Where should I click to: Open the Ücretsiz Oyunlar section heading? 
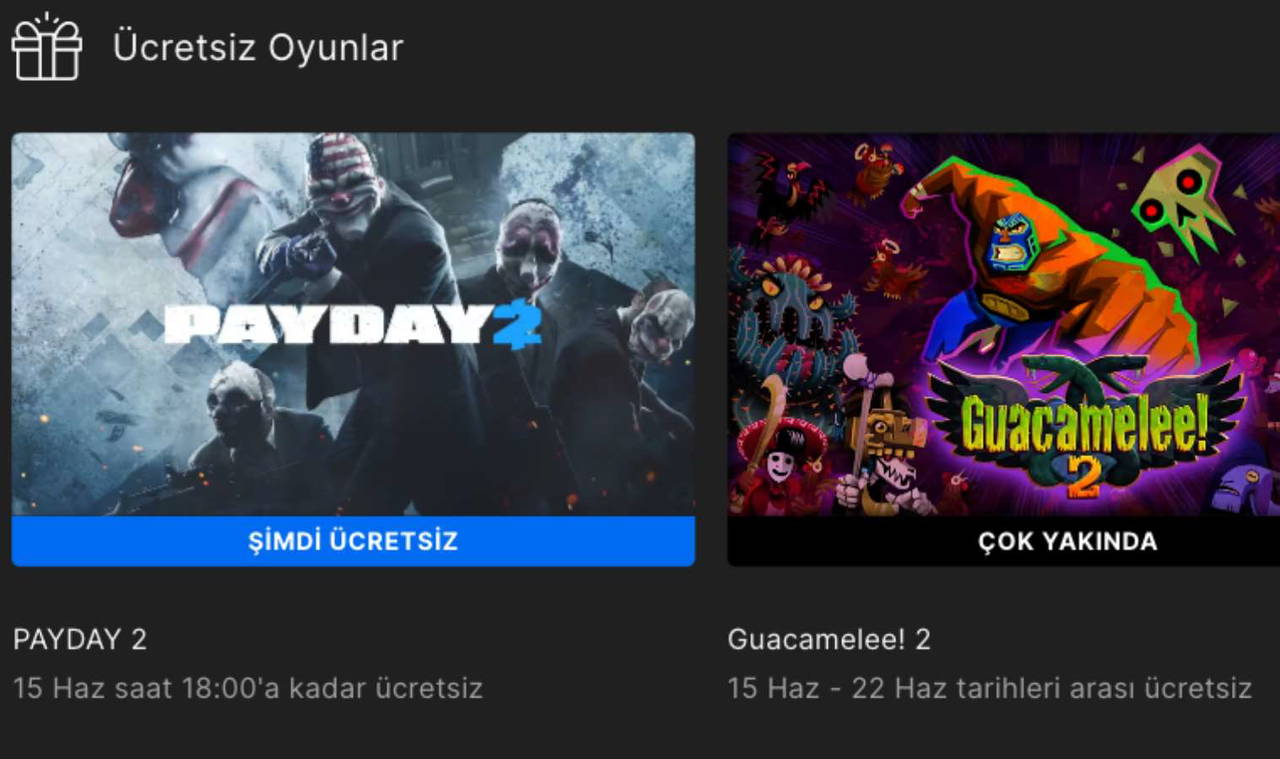[258, 48]
